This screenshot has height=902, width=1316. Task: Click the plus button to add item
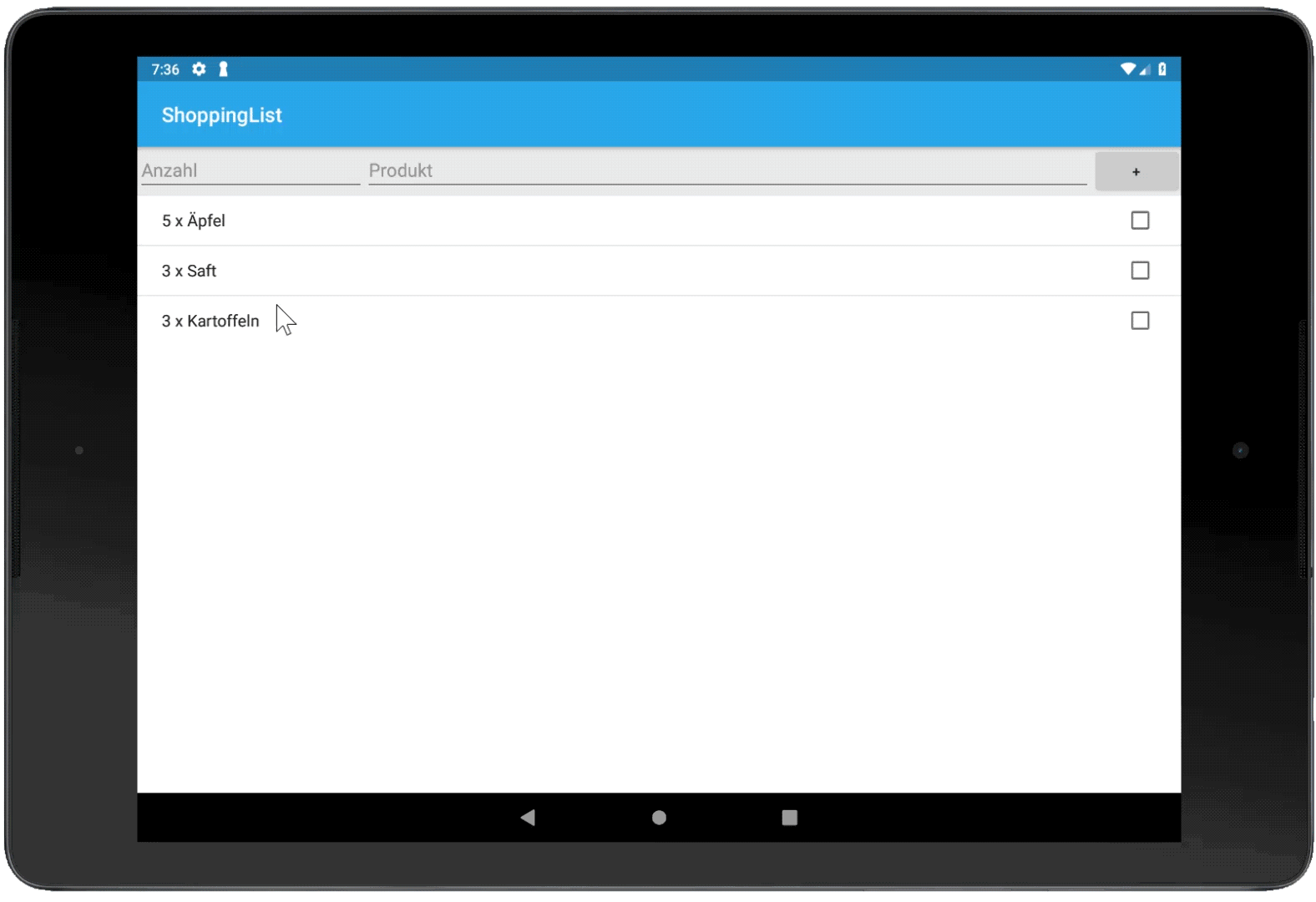click(1136, 171)
